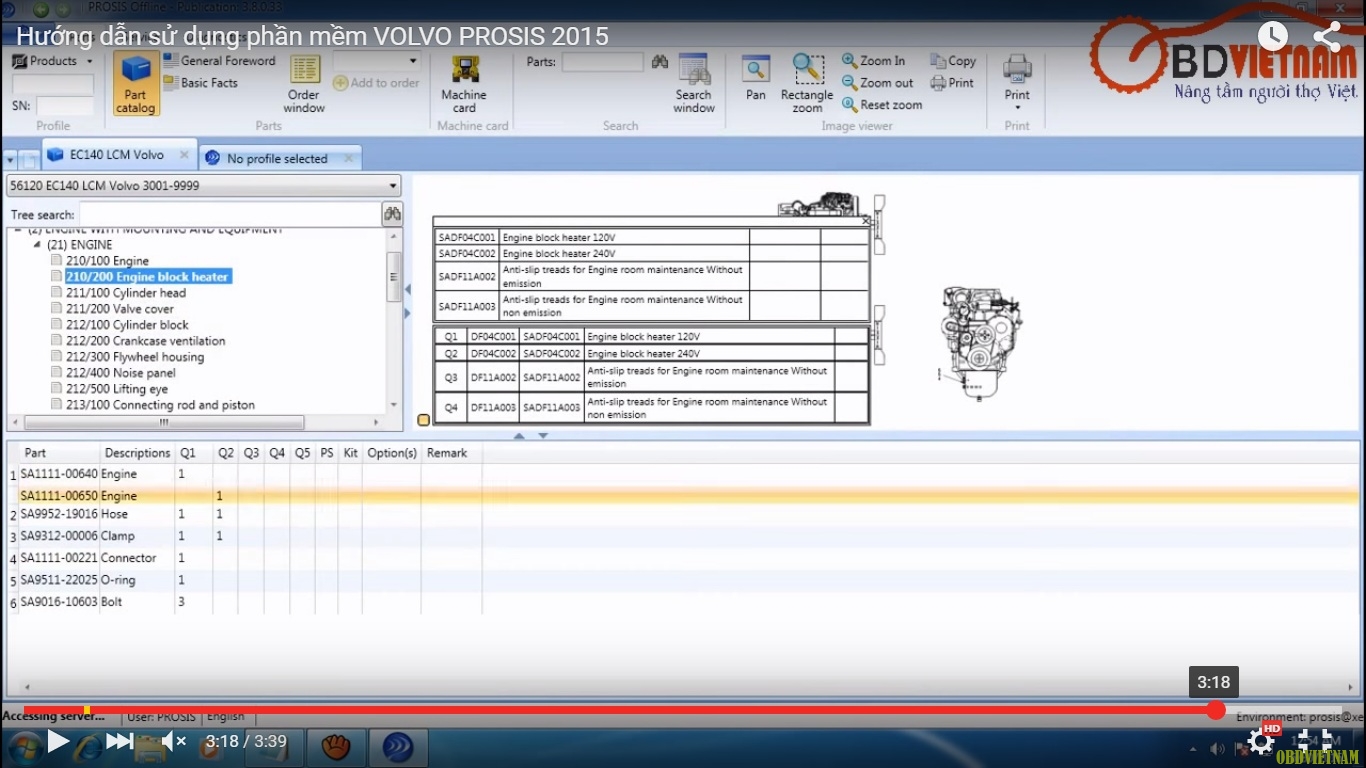Expand the image pane with down arrow
The height and width of the screenshot is (768, 1366).
coord(543,436)
